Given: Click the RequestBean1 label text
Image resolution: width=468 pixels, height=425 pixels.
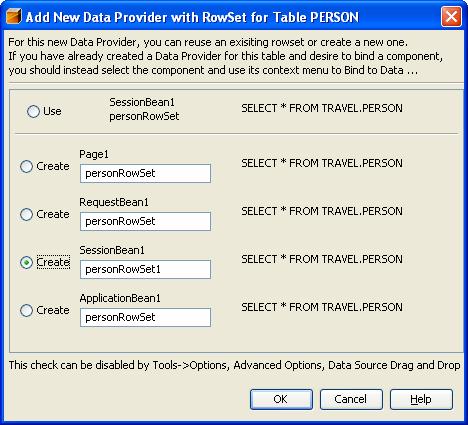Looking at the screenshot, I should (x=114, y=202).
